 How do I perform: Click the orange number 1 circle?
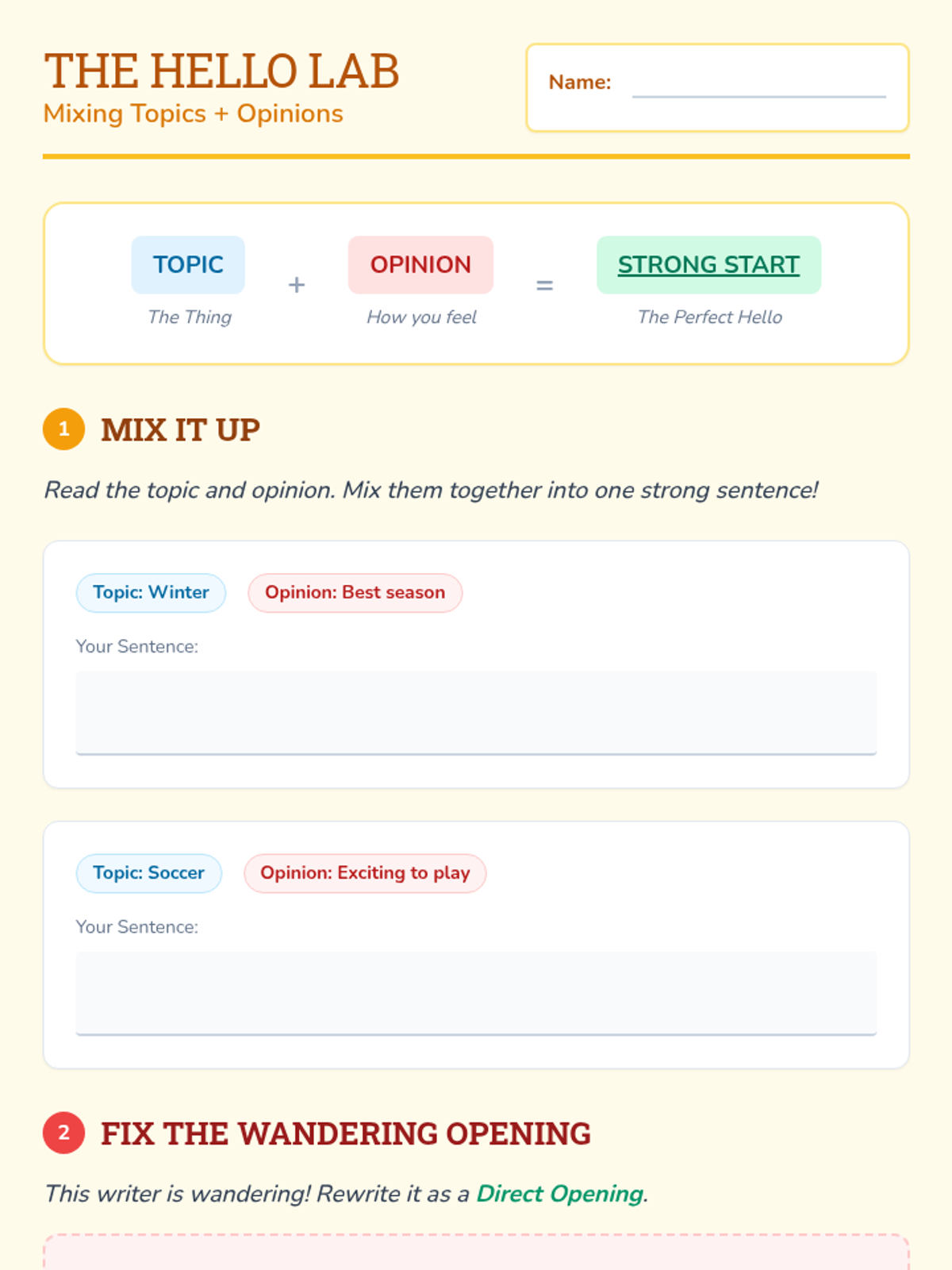click(x=64, y=429)
